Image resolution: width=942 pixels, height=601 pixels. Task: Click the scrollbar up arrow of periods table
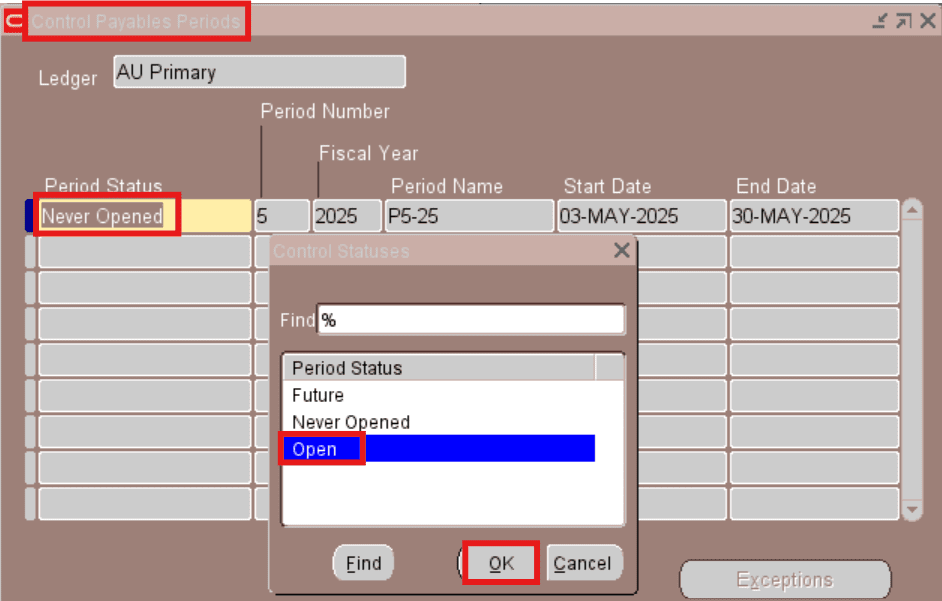pos(912,210)
